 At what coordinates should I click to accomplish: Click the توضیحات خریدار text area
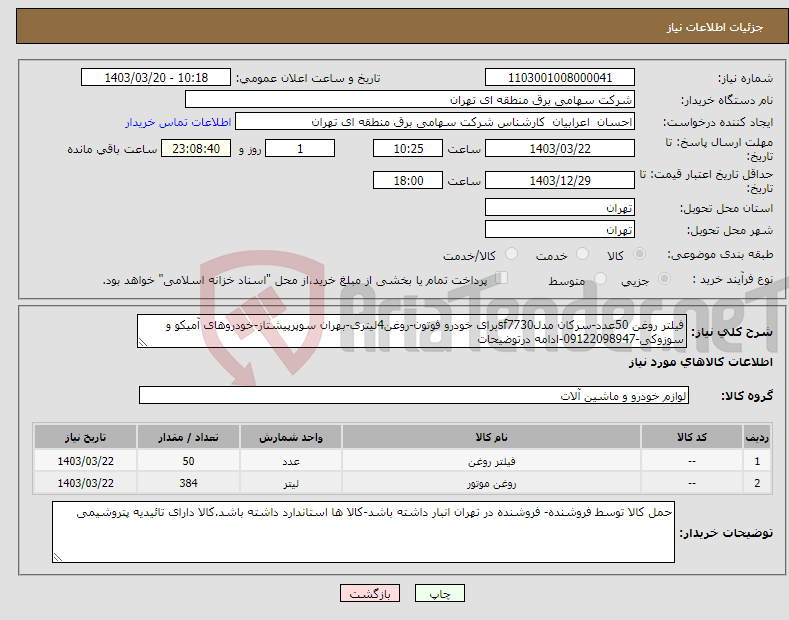(x=363, y=532)
